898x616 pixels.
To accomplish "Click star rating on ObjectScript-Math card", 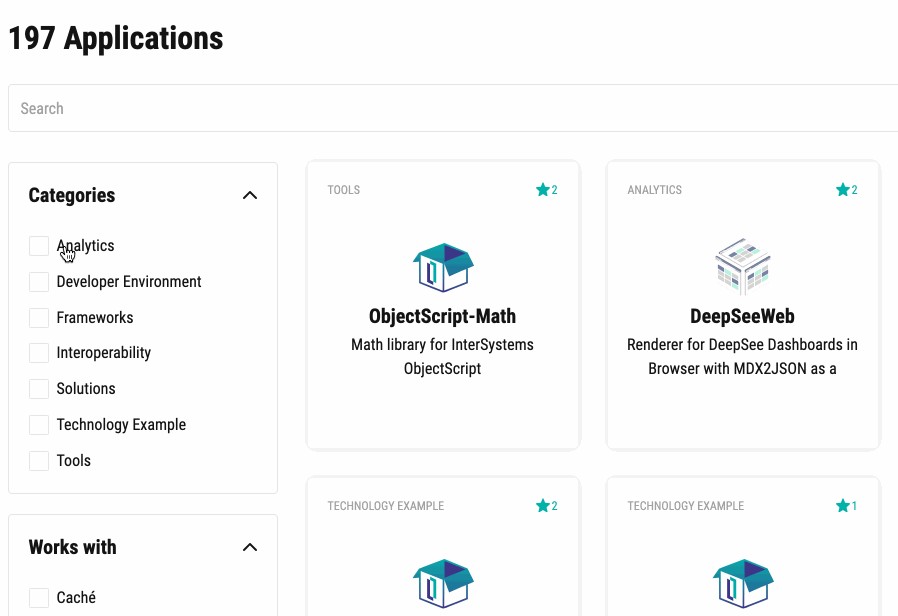I will tap(547, 190).
